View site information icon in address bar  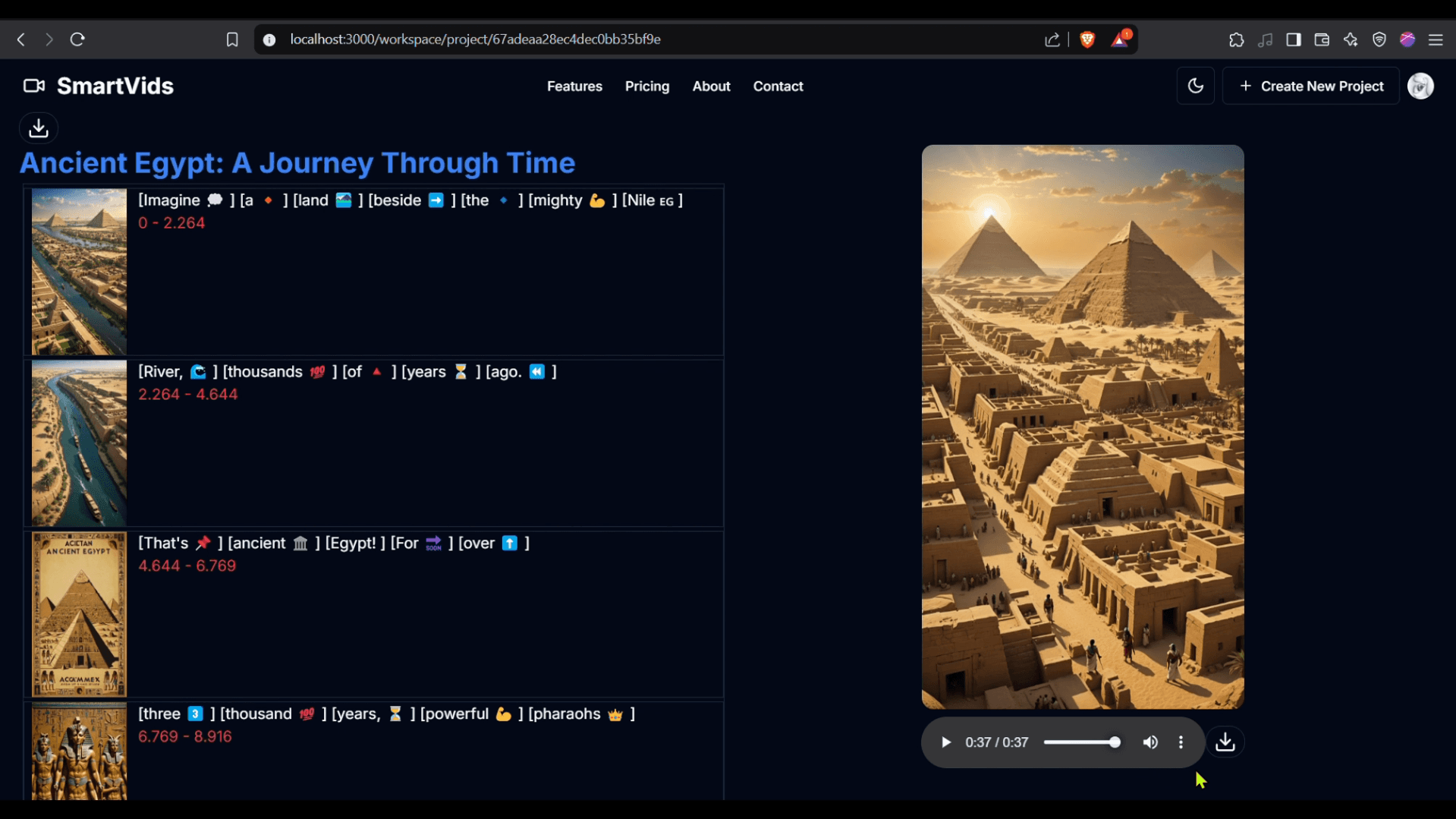click(269, 39)
